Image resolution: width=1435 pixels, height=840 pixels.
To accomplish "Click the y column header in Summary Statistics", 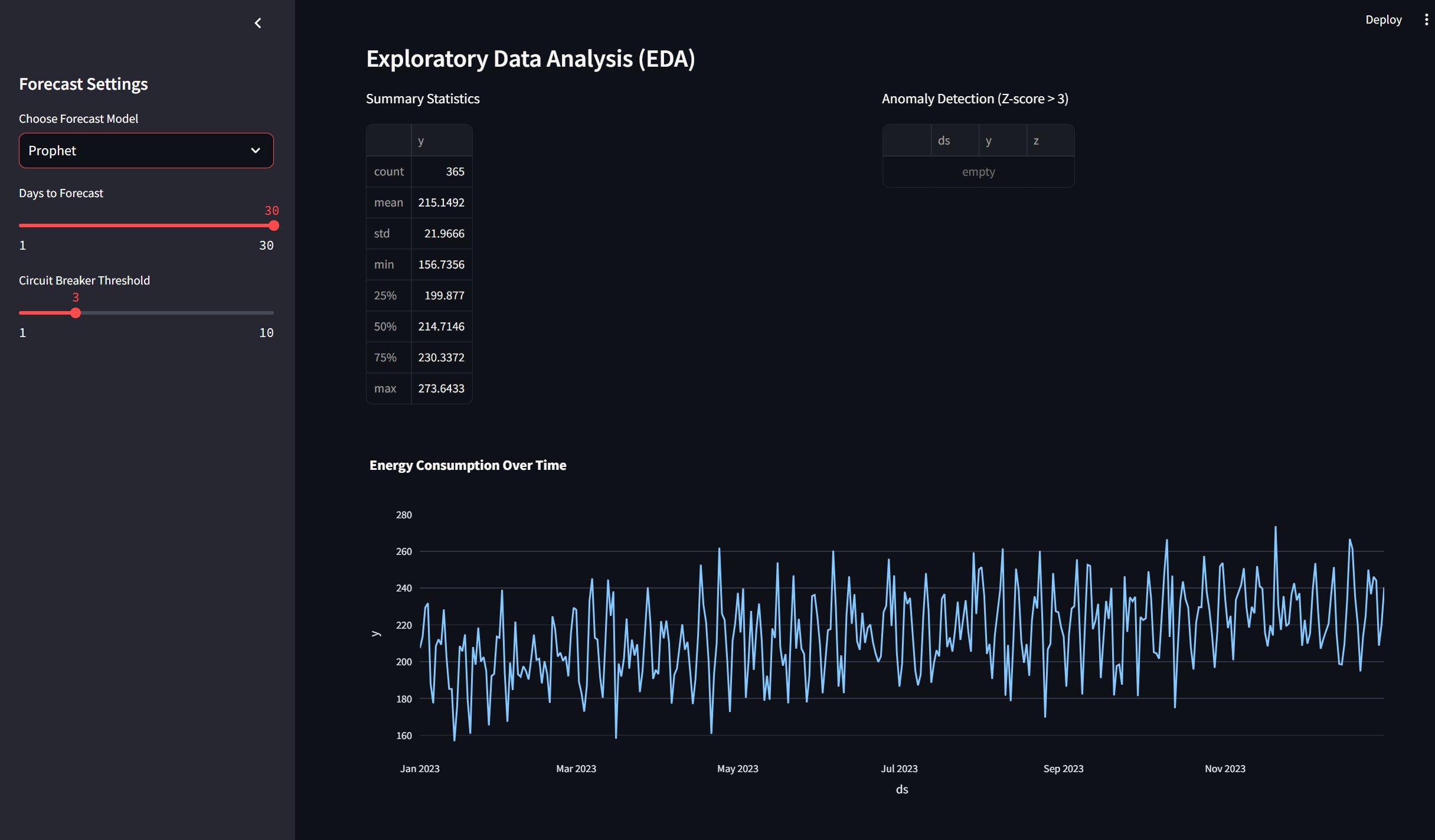I will (441, 140).
